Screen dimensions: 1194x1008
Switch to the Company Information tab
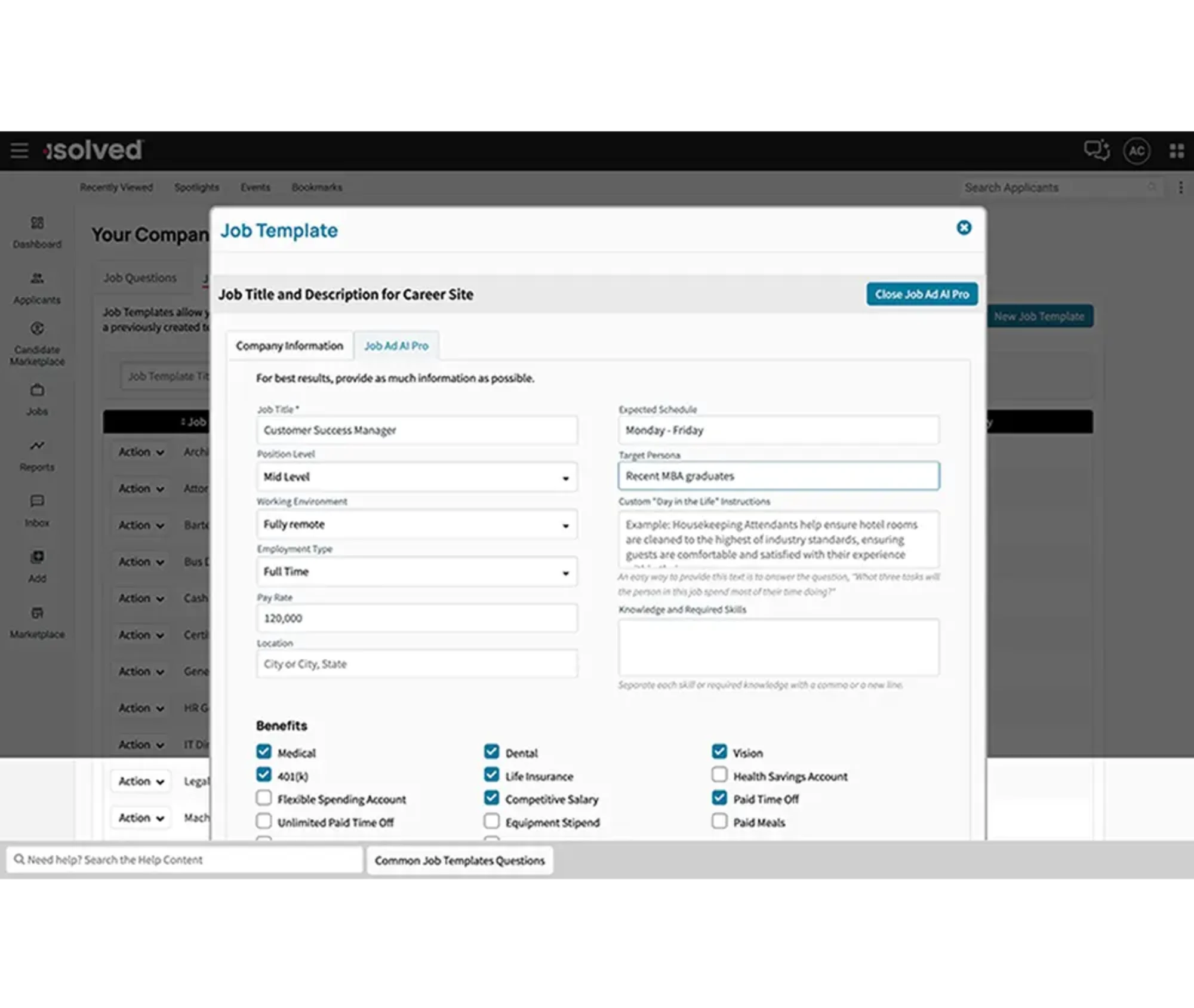(x=290, y=345)
